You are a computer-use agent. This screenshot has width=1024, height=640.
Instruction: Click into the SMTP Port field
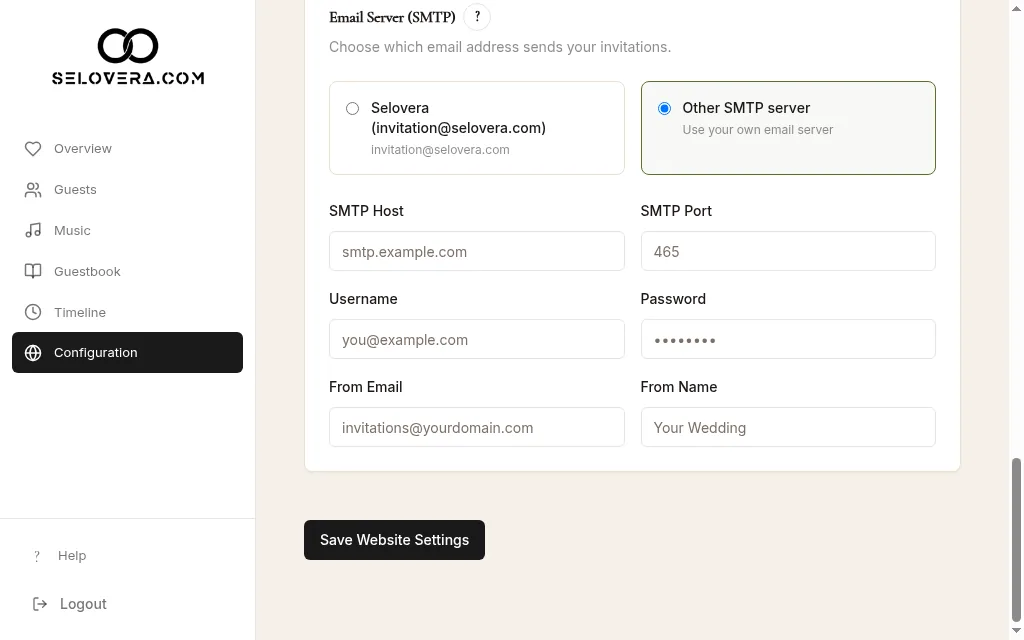[788, 251]
